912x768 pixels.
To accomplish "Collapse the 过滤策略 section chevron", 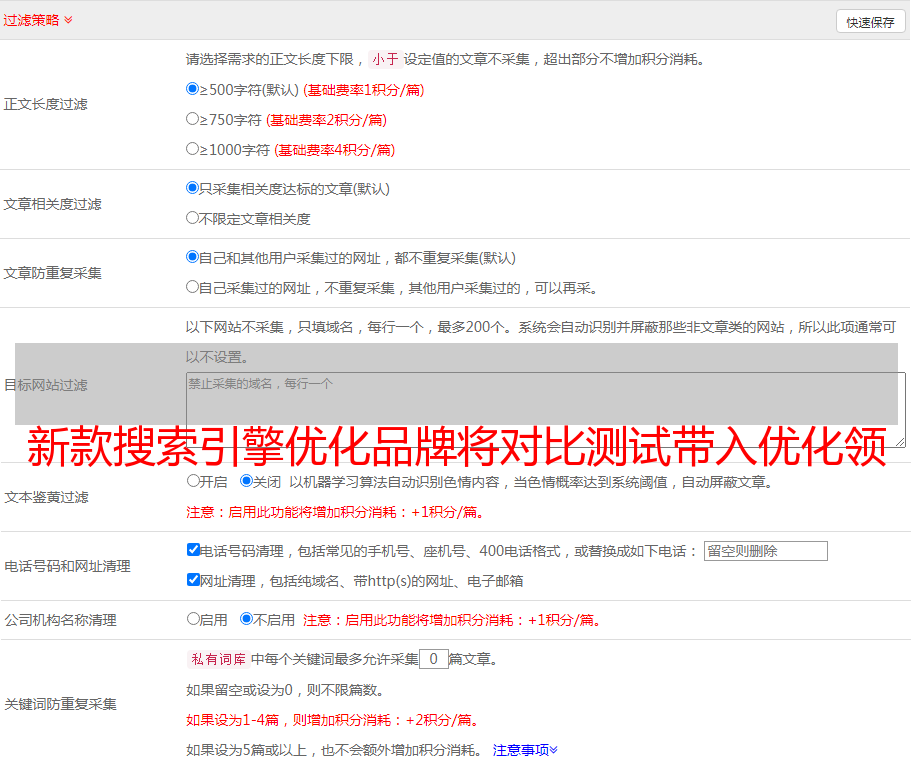I will (68, 20).
